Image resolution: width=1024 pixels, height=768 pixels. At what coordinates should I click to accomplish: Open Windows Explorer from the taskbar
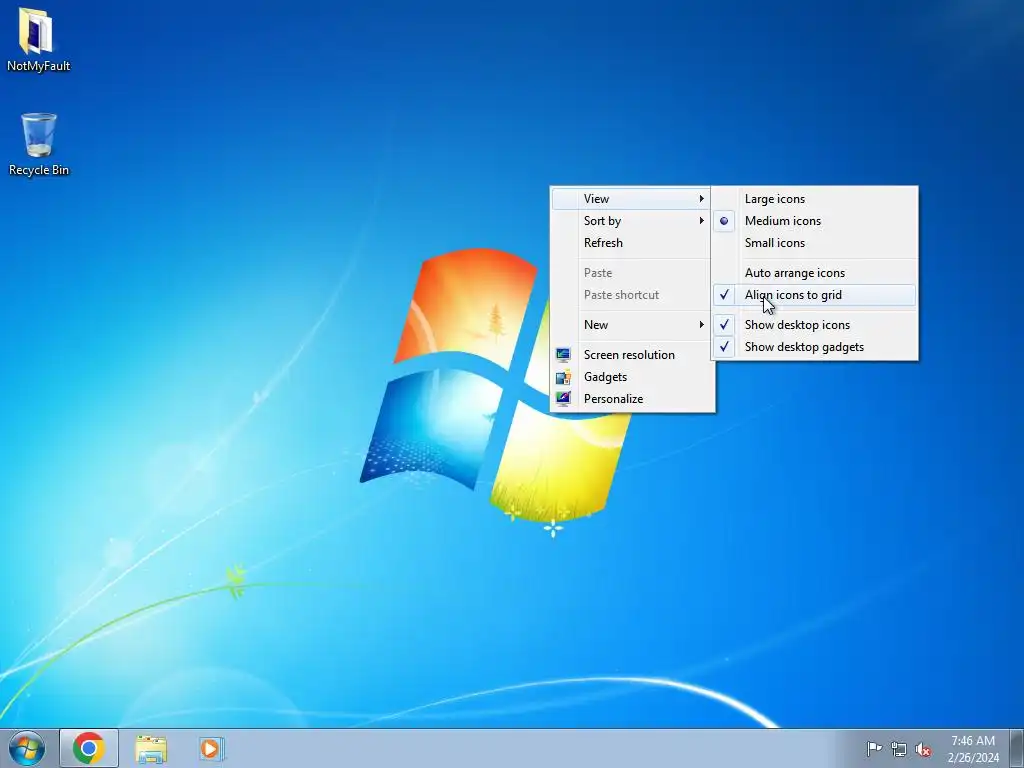pos(151,749)
